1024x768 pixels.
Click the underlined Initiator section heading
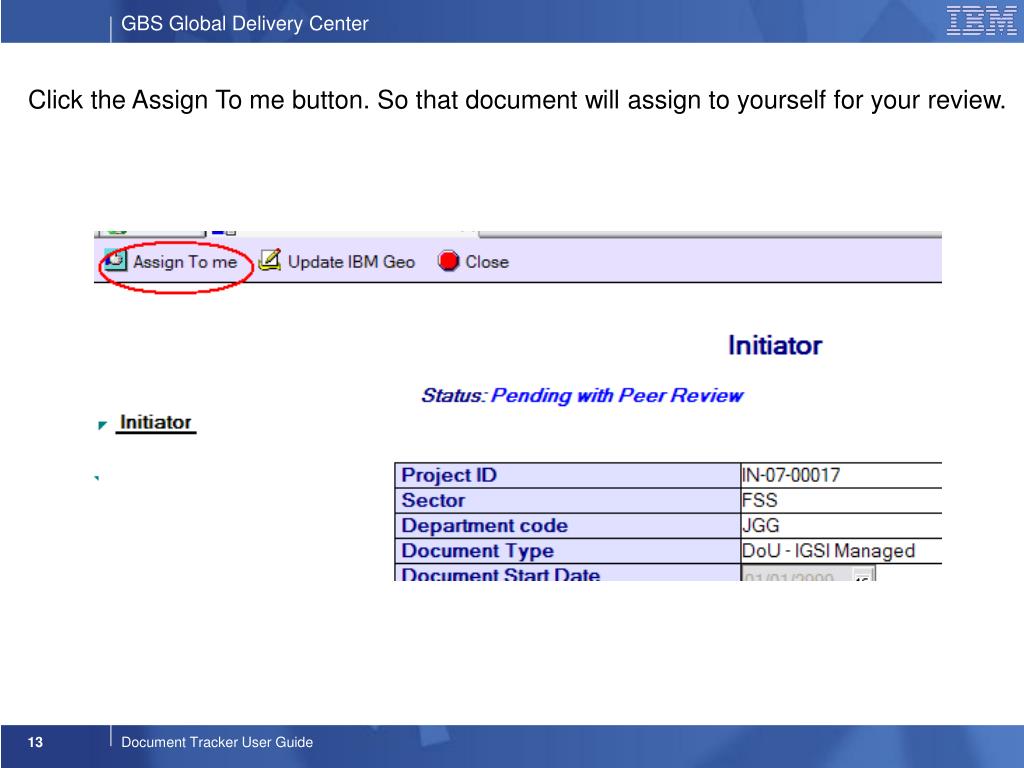coord(155,423)
